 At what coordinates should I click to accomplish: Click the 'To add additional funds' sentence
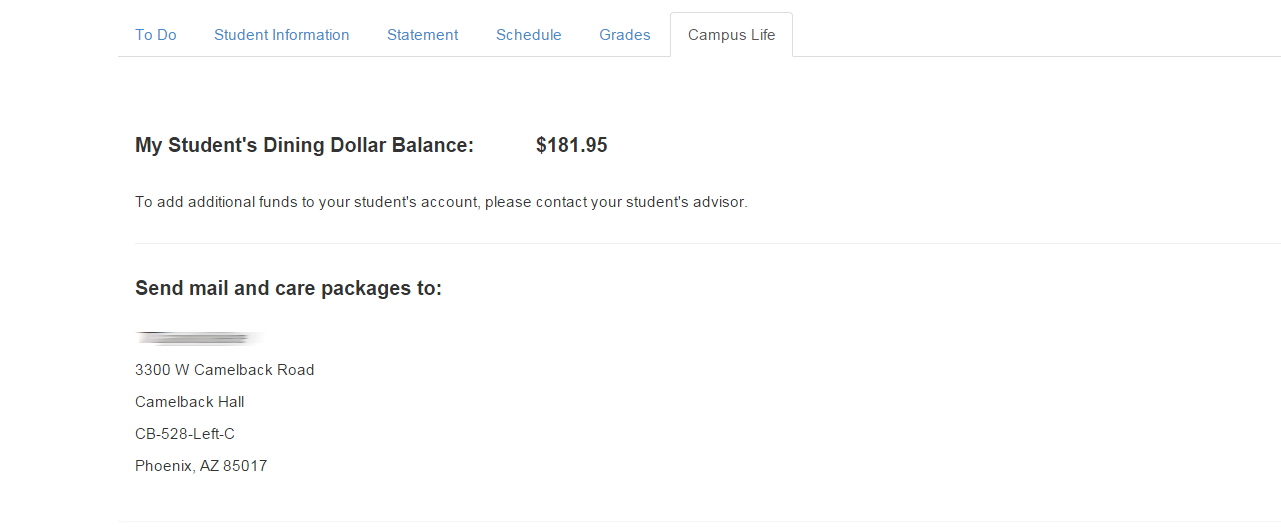441,202
